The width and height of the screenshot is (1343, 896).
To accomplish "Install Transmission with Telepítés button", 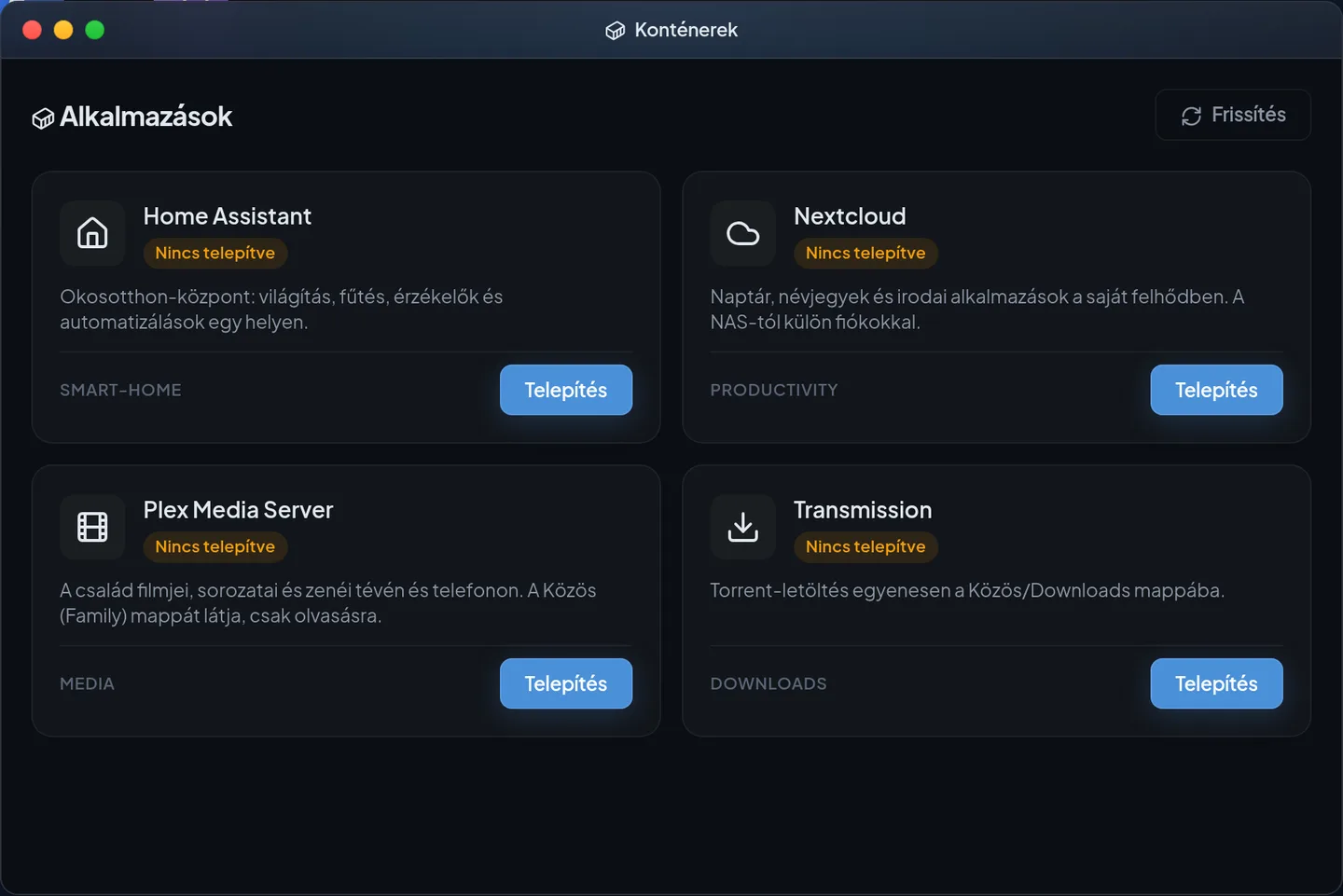I will pos(1216,683).
